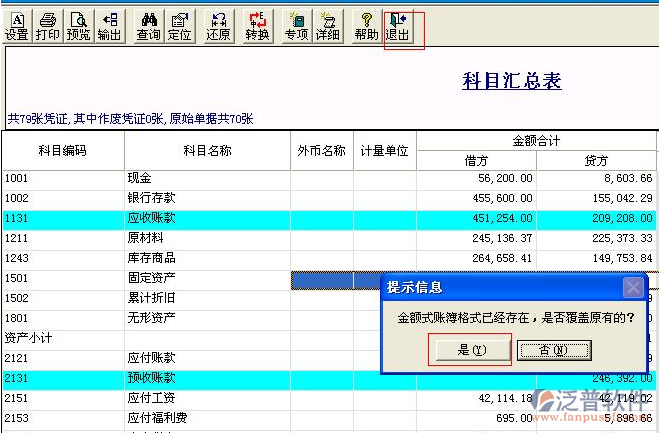Select the 科目编码 column header
The width and height of the screenshot is (659, 433).
pyautogui.click(x=63, y=150)
